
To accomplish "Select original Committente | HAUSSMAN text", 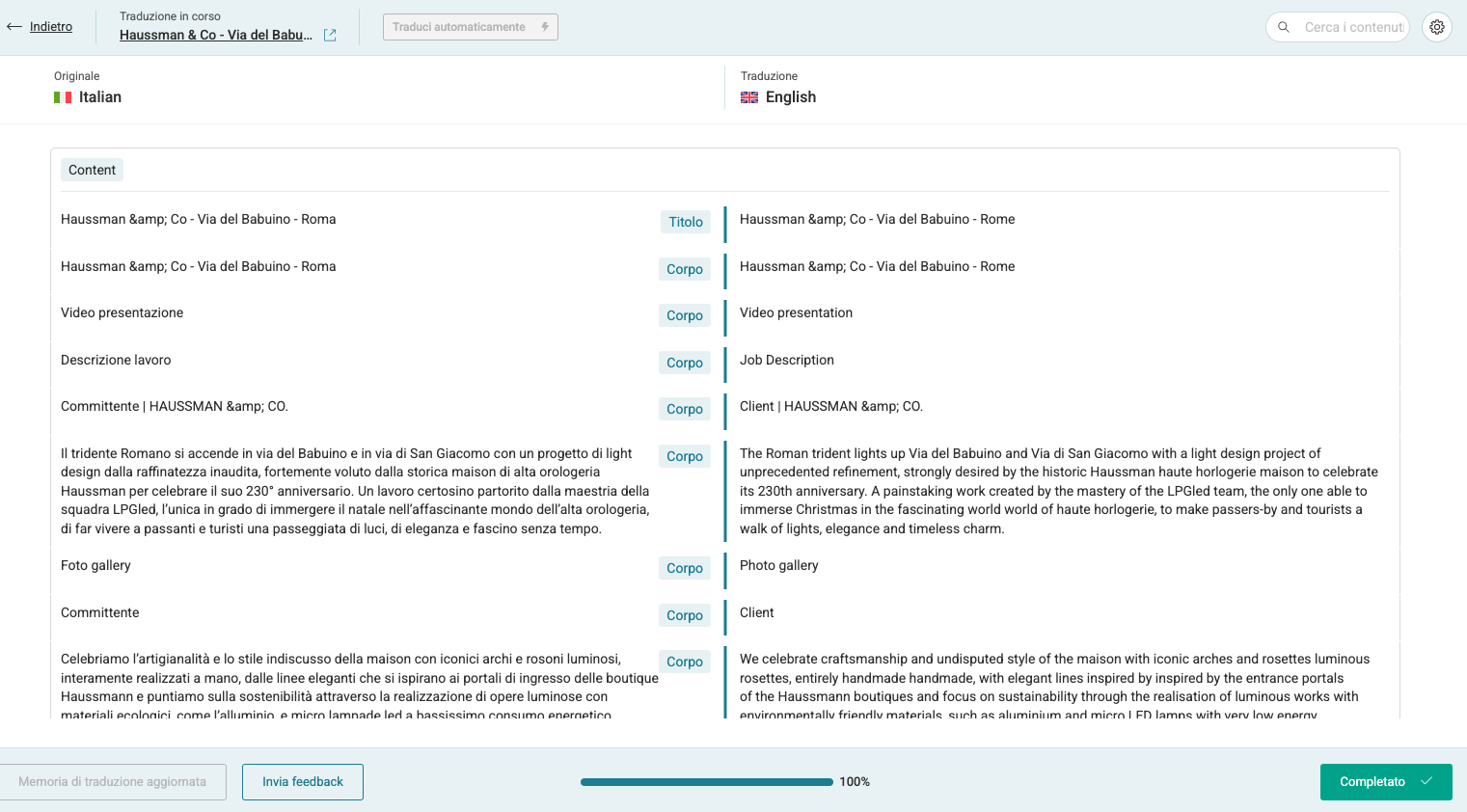I will click(x=175, y=406).
